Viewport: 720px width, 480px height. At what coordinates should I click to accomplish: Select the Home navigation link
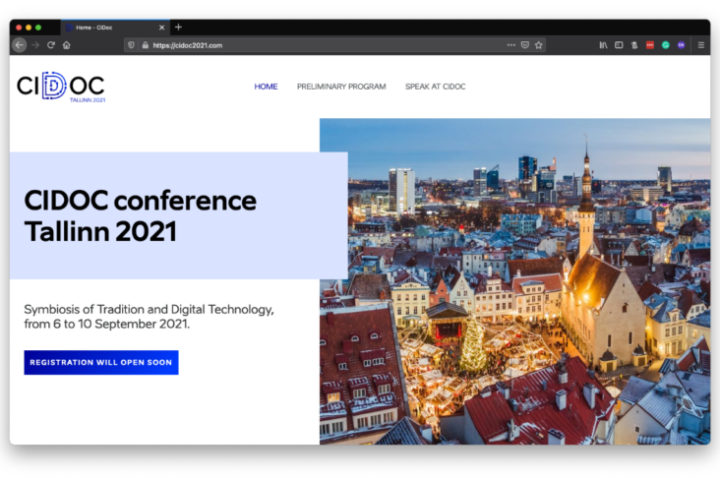point(266,87)
